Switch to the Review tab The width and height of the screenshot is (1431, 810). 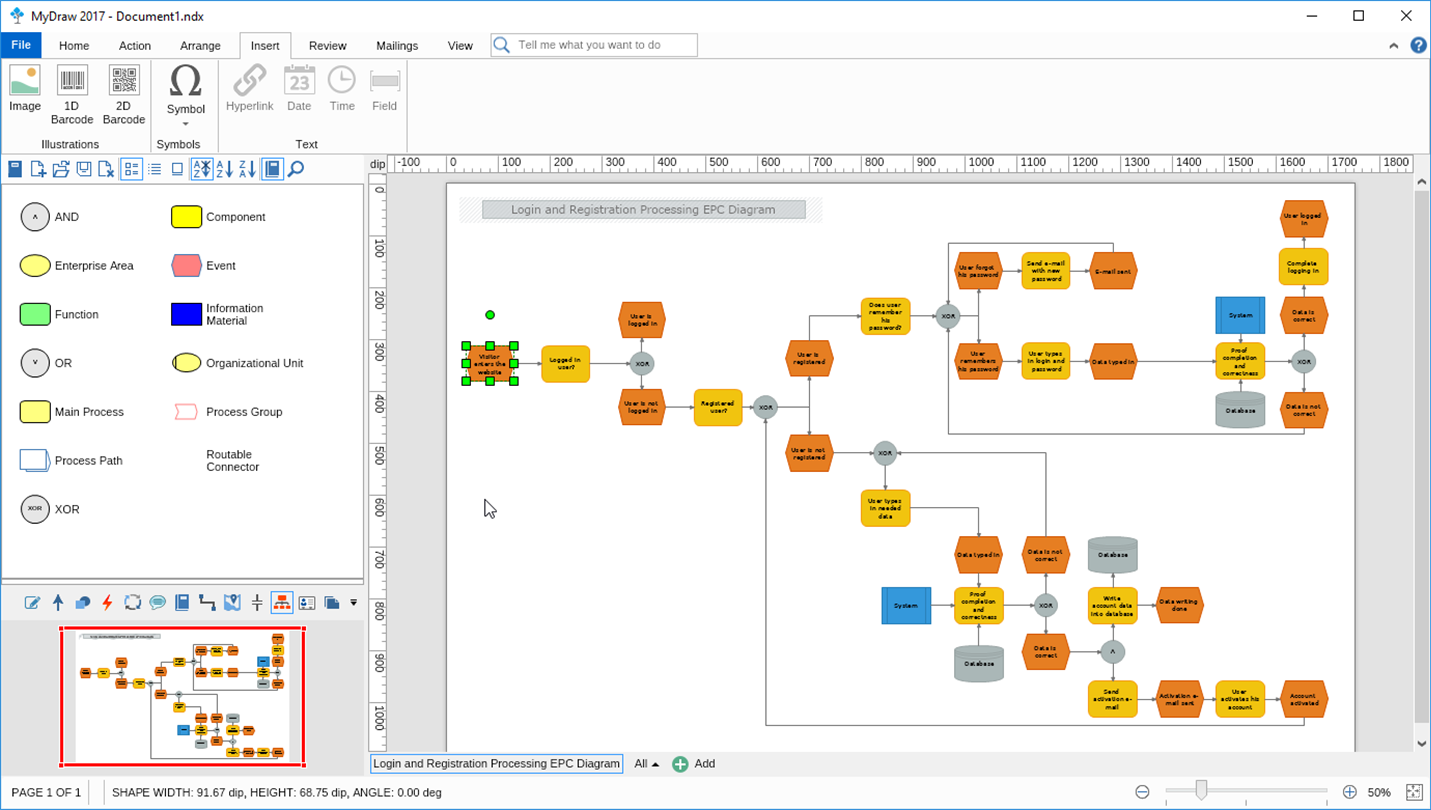(x=328, y=46)
